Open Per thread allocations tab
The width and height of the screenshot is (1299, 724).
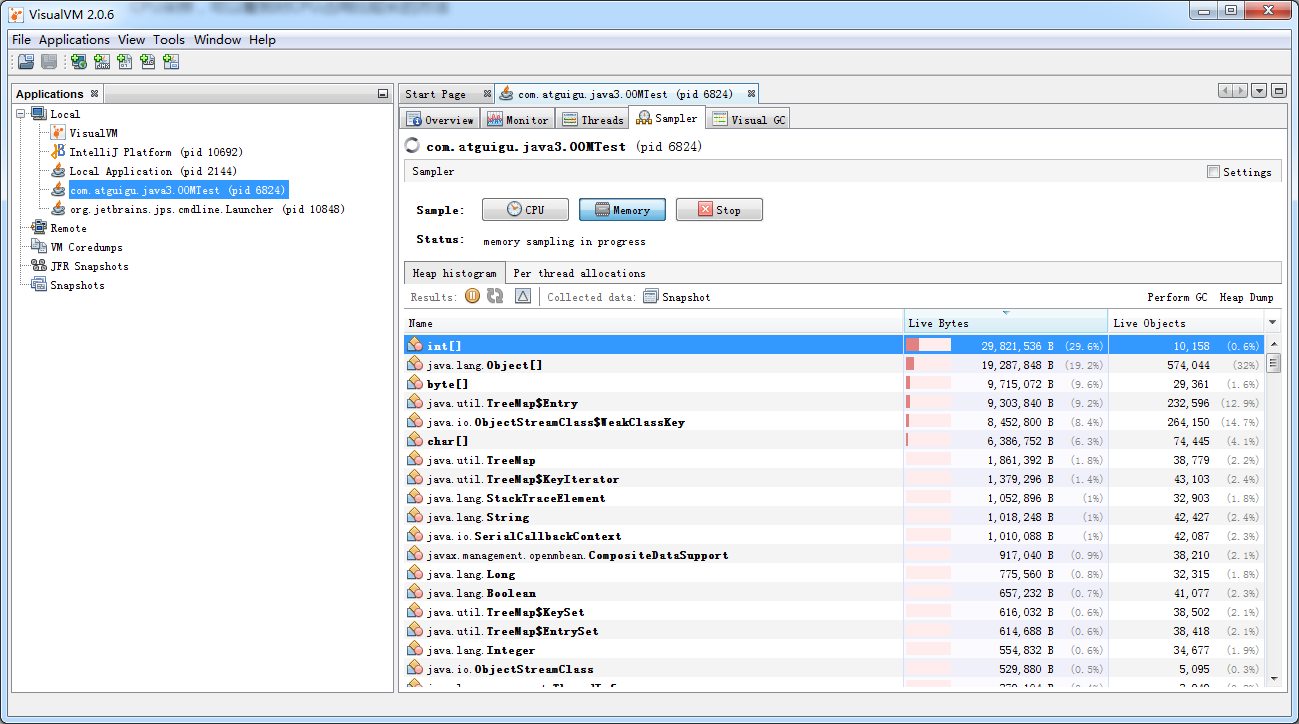pos(579,273)
